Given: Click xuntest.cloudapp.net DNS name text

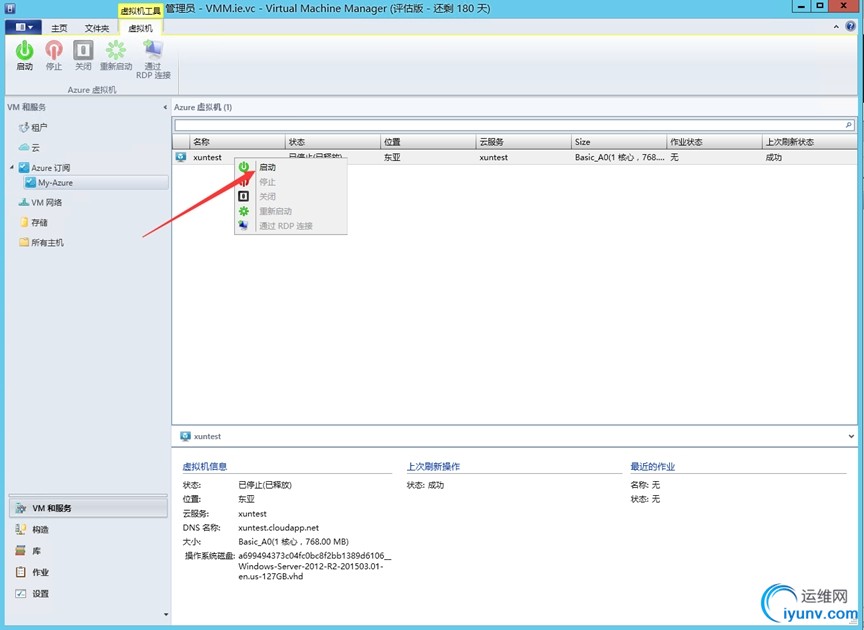Looking at the screenshot, I should pyautogui.click(x=278, y=527).
